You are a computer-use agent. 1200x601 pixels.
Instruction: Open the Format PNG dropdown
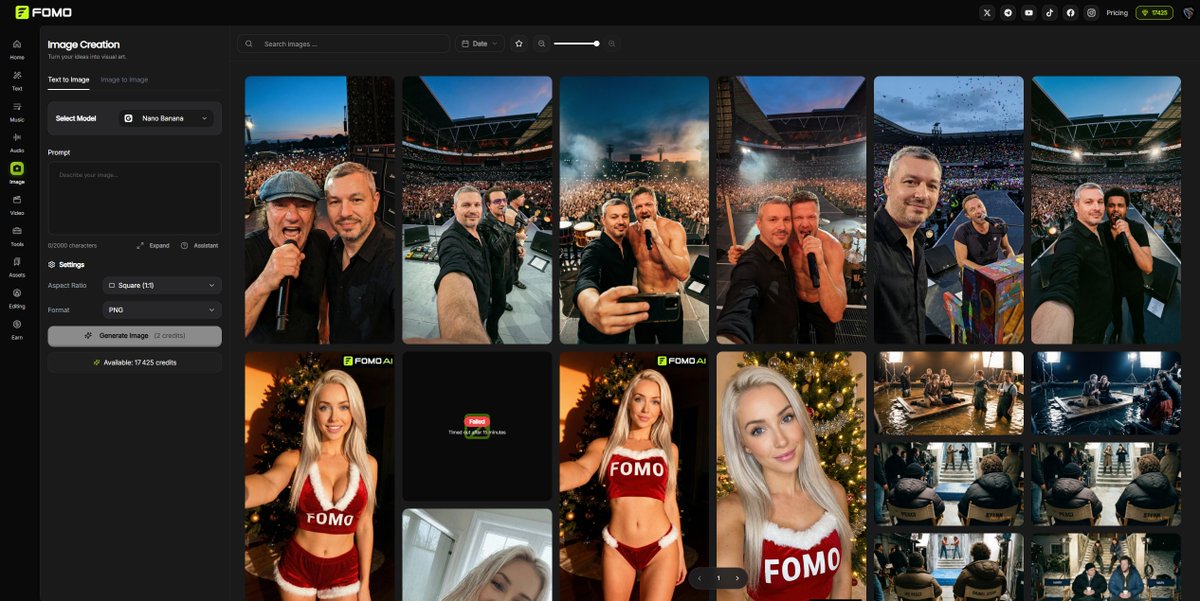pyautogui.click(x=162, y=310)
